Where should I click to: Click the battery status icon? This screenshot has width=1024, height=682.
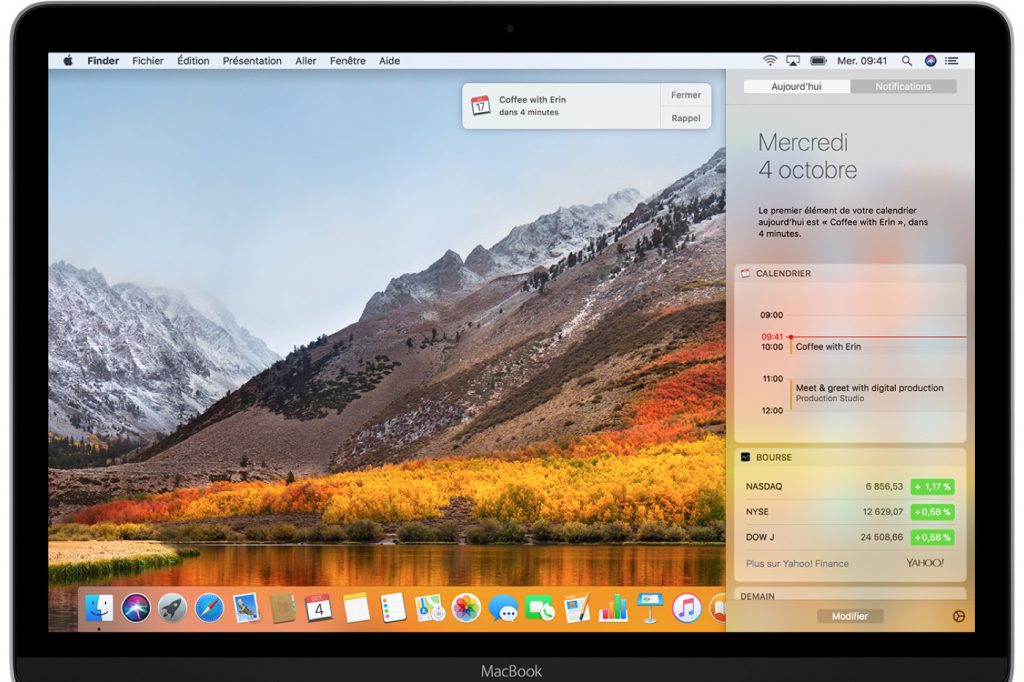pyautogui.click(x=818, y=61)
